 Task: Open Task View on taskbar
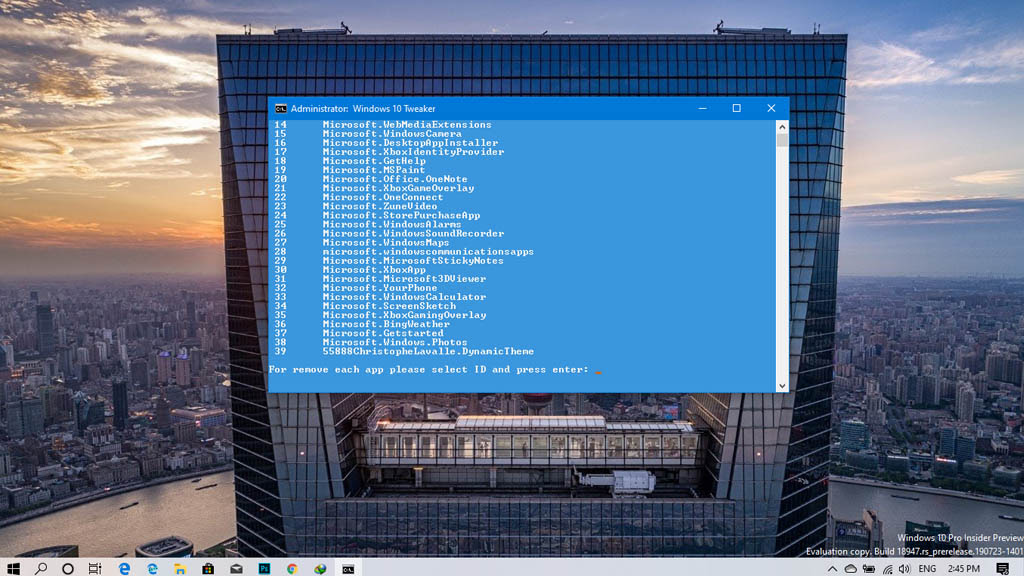pyautogui.click(x=95, y=569)
